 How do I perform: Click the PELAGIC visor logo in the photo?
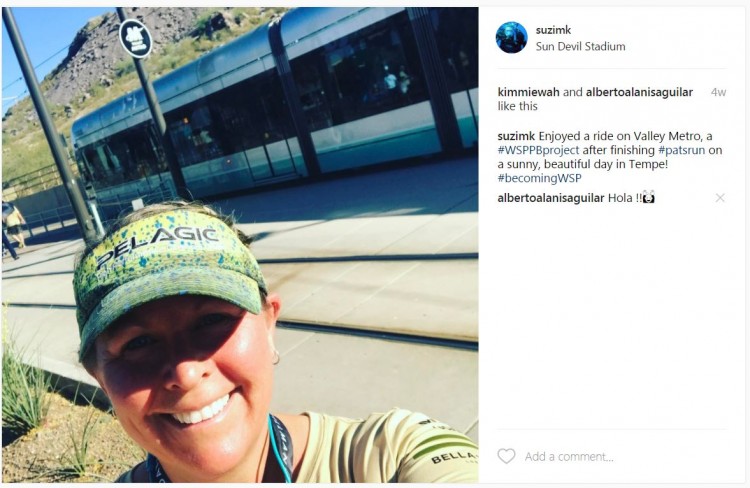tap(157, 246)
